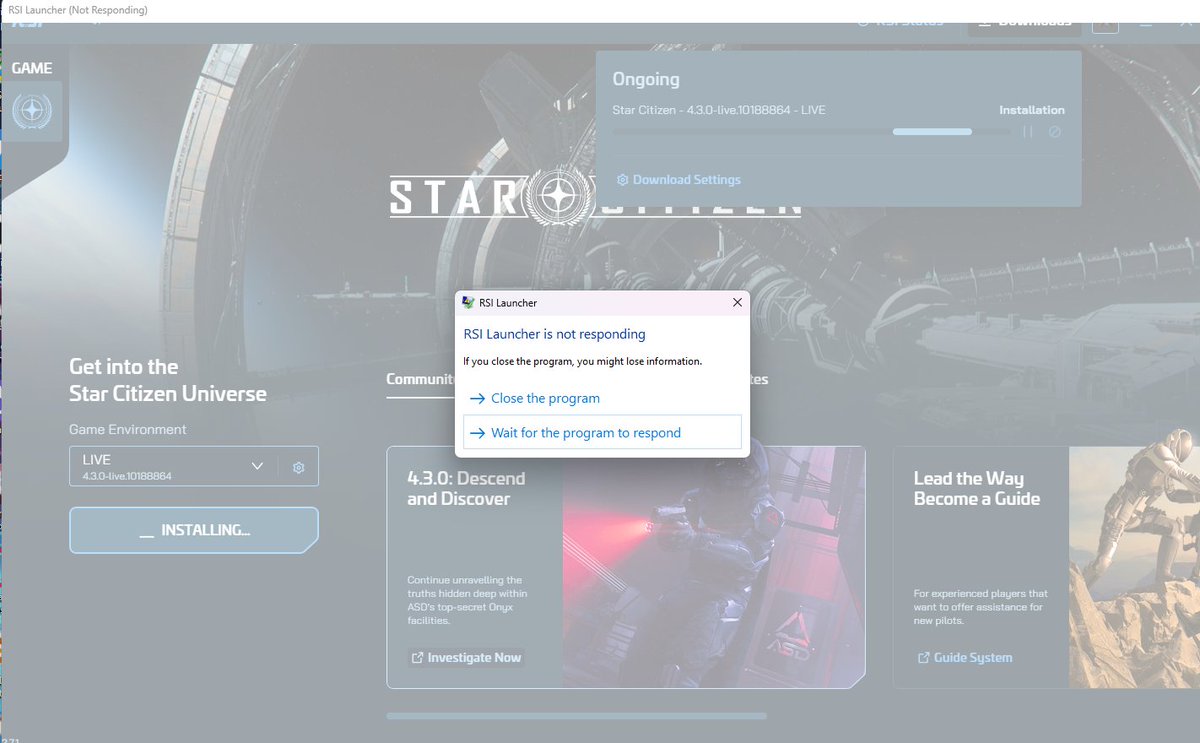Click the RSI Launcher dialog title icon
The height and width of the screenshot is (743, 1200).
pos(467,302)
